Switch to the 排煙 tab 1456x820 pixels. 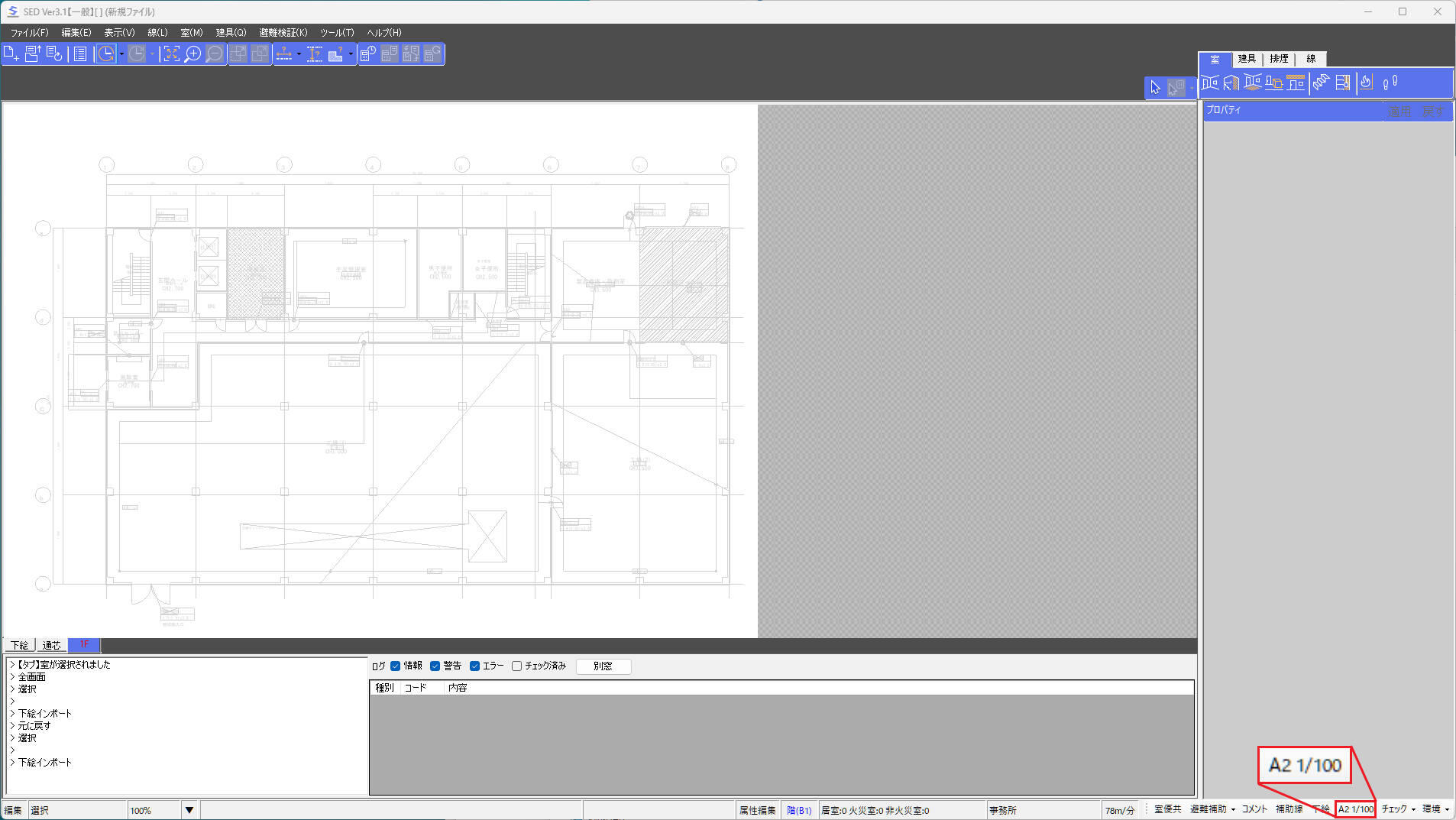(1279, 59)
